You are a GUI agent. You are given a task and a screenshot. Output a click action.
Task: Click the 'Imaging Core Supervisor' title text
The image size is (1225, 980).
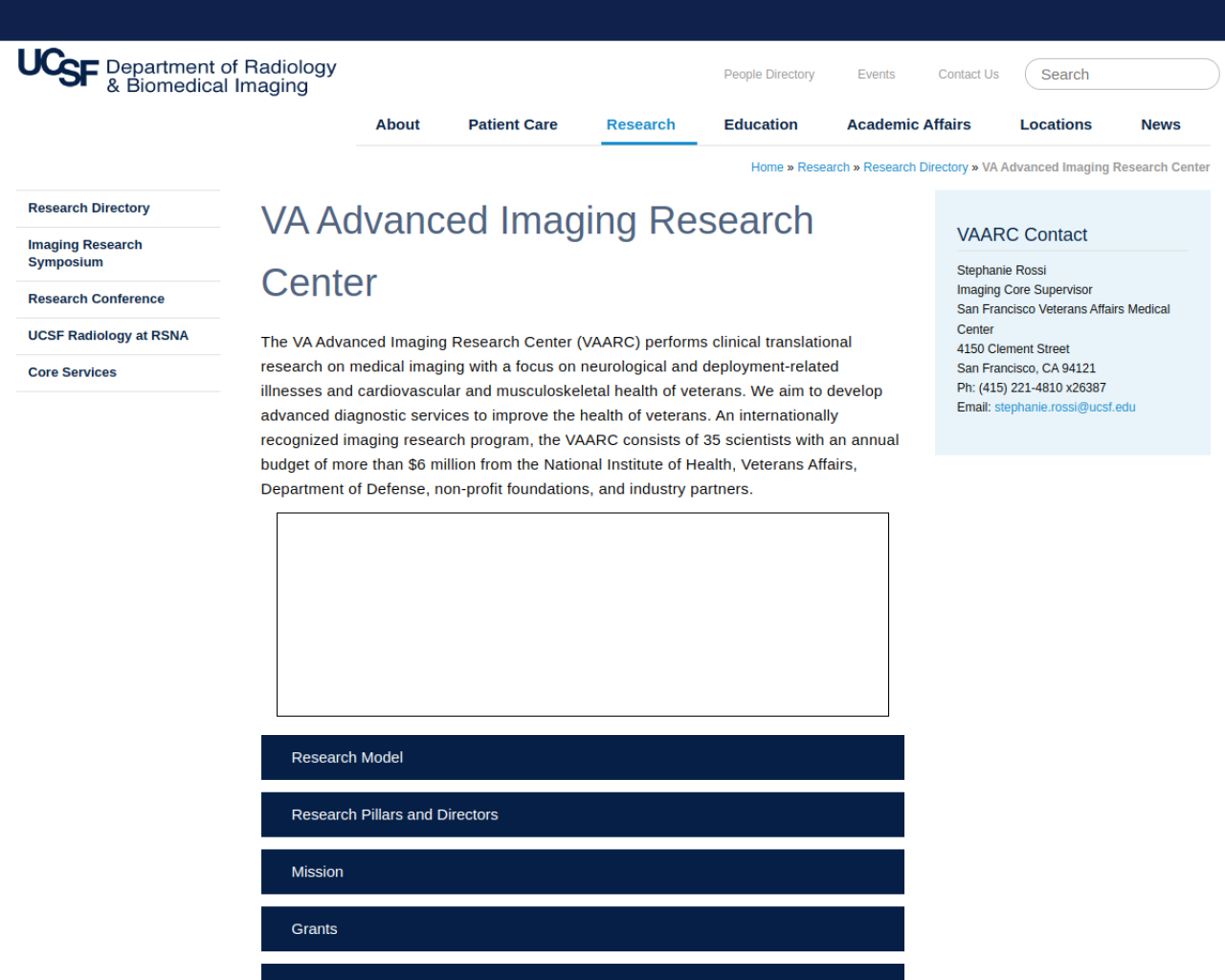click(1024, 290)
